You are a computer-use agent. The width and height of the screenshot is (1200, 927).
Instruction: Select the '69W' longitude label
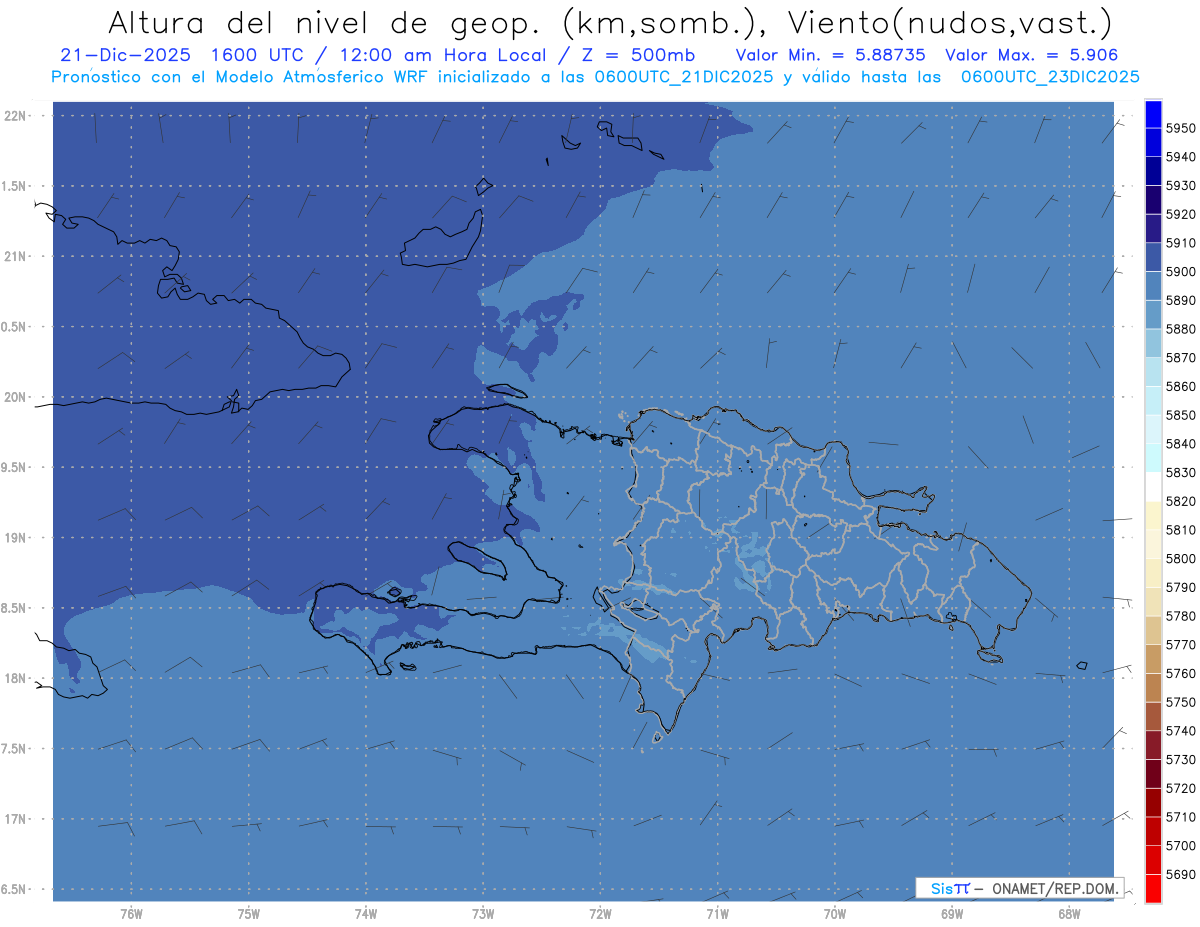pos(952,914)
